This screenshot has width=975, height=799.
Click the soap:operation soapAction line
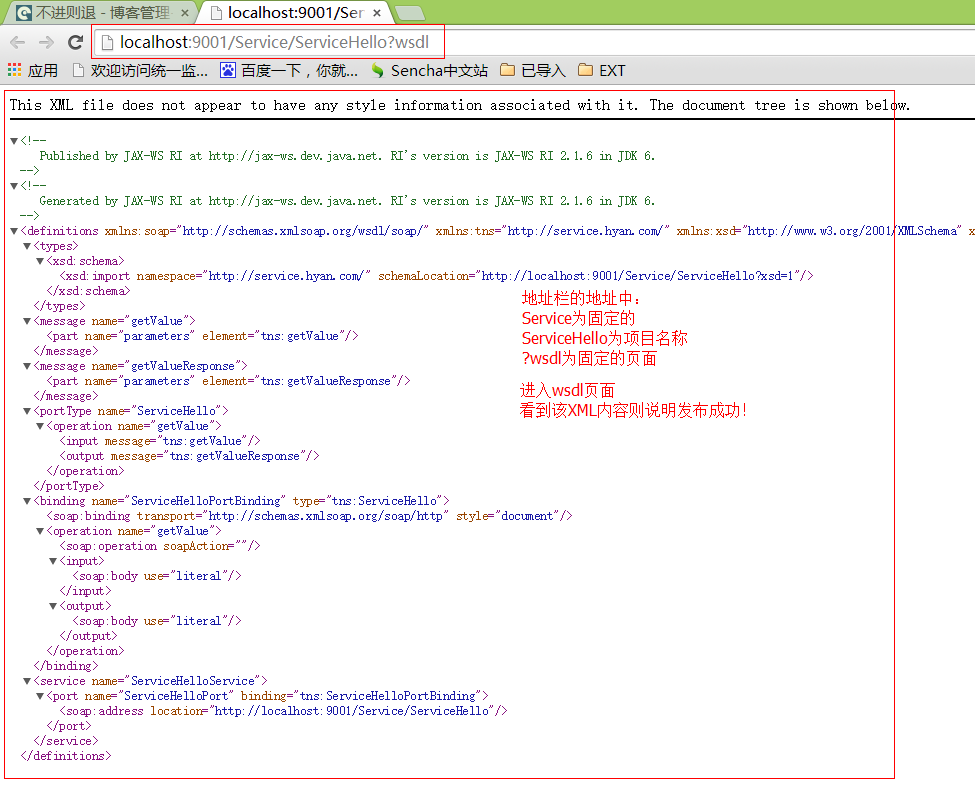coord(160,546)
